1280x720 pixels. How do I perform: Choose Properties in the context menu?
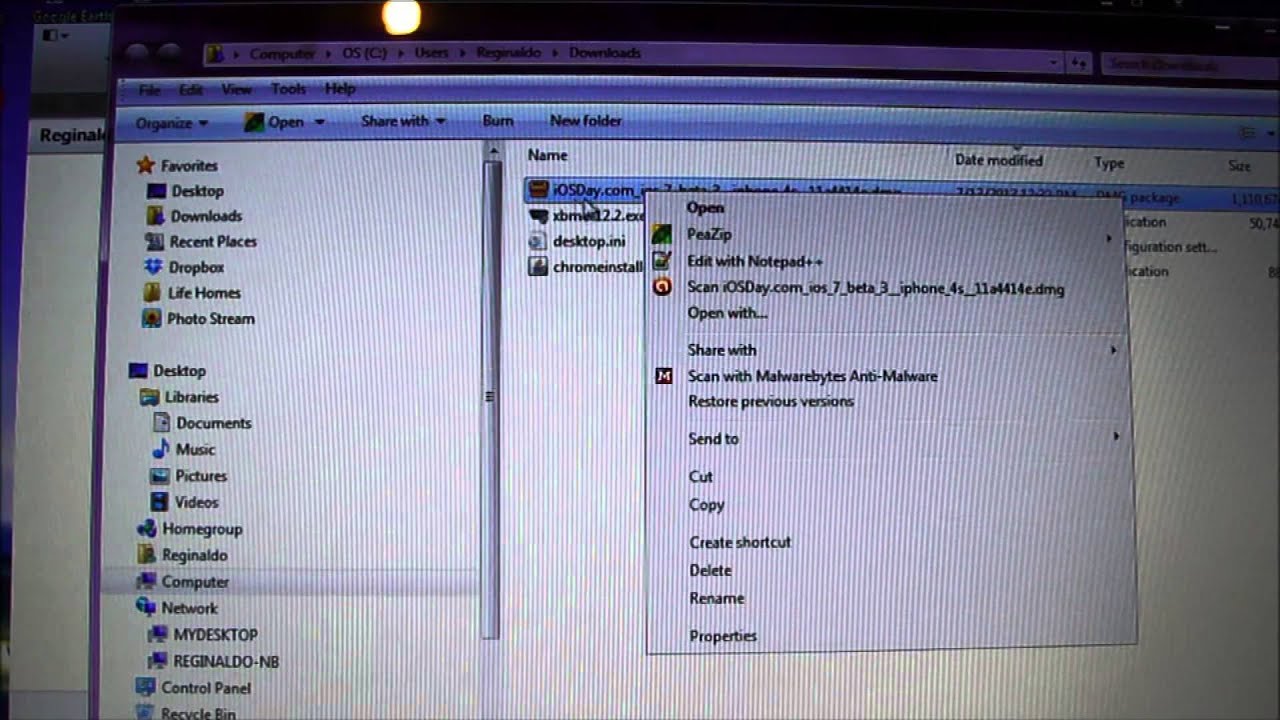tap(723, 636)
